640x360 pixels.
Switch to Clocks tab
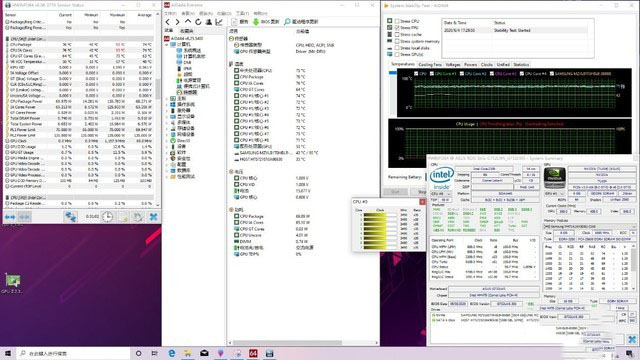pos(487,64)
